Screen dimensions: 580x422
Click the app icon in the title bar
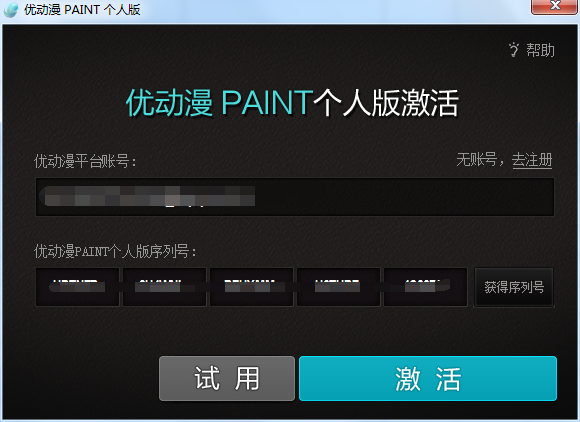[x=11, y=10]
